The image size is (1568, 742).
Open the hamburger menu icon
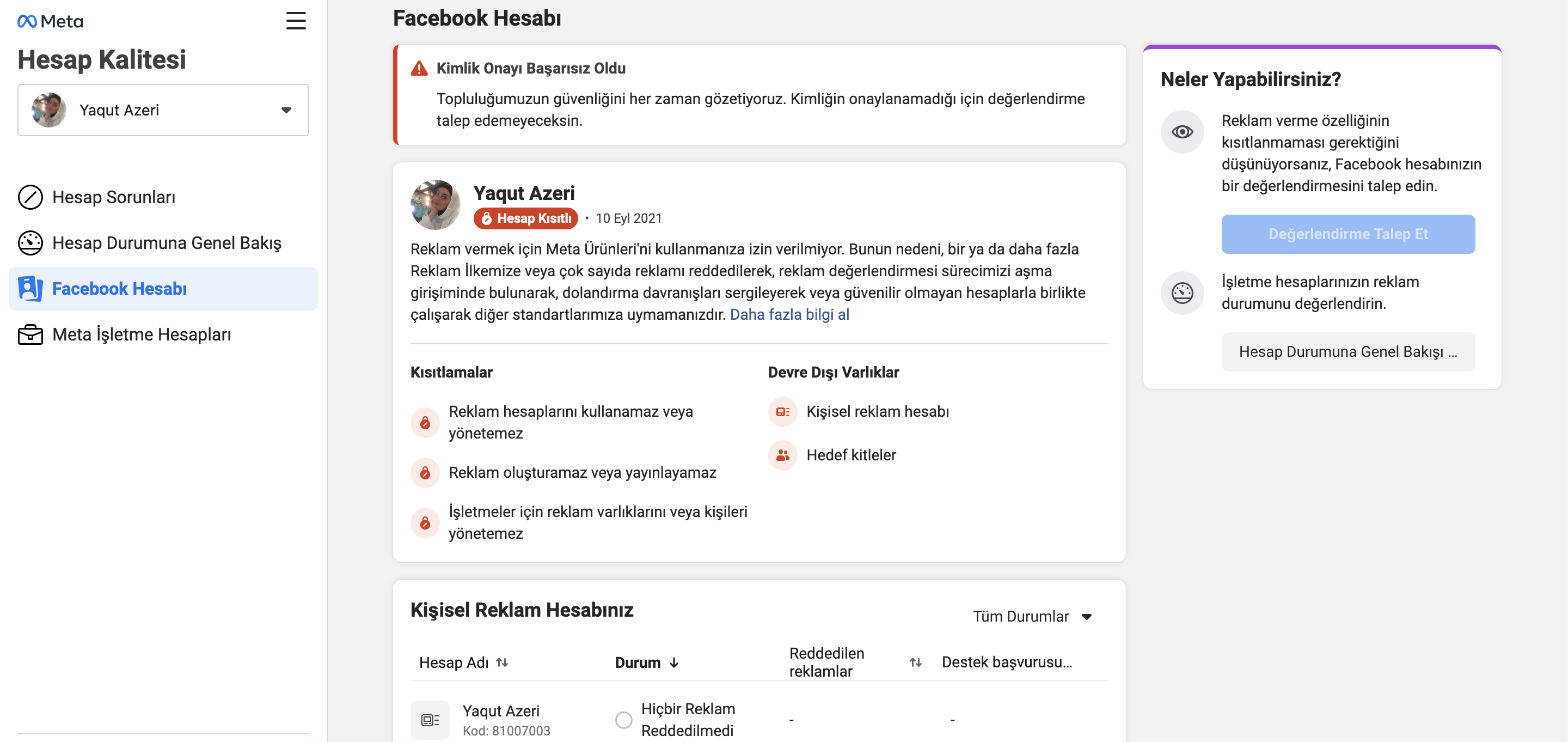pos(296,21)
